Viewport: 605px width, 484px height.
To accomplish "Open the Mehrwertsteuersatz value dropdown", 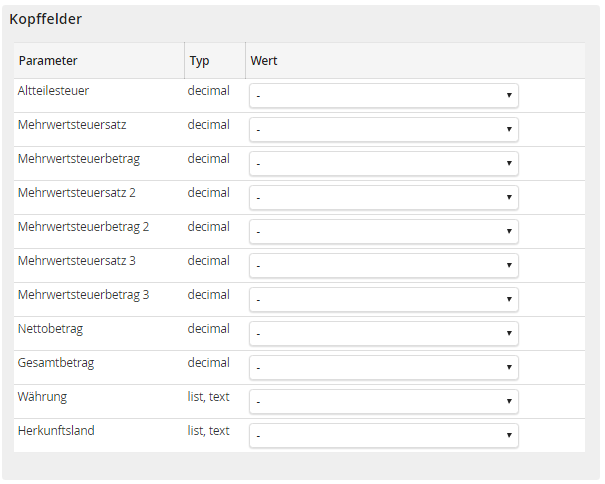I will click(383, 130).
